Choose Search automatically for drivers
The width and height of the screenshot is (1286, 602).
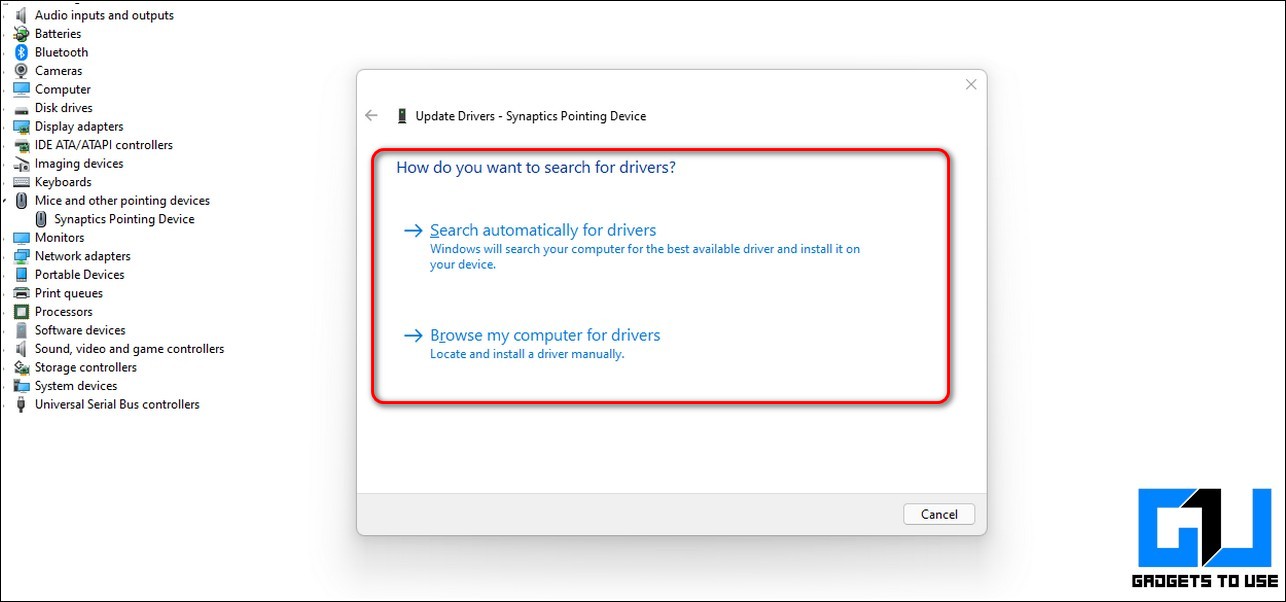tap(542, 230)
